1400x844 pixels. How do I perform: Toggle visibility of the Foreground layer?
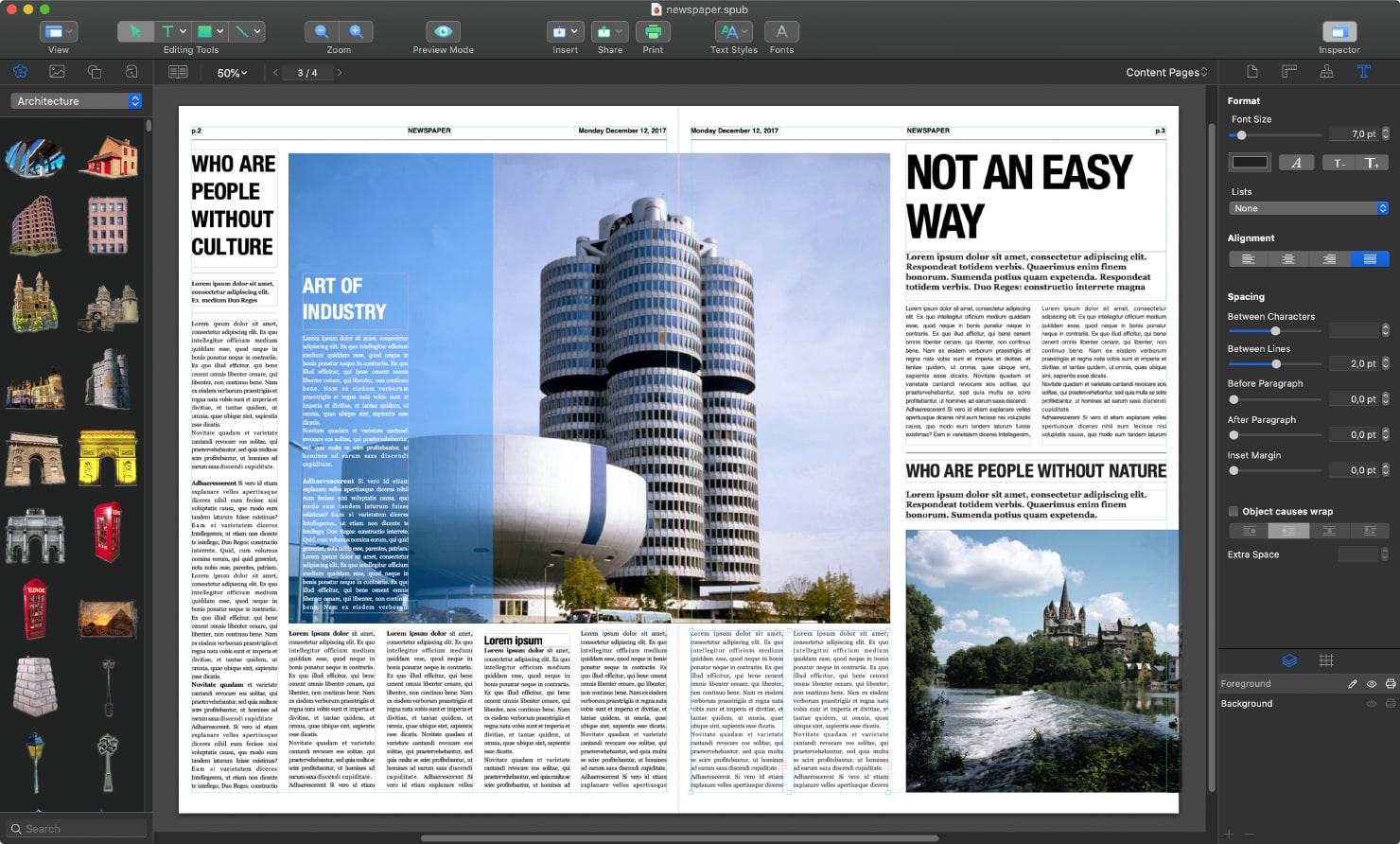(x=1372, y=684)
